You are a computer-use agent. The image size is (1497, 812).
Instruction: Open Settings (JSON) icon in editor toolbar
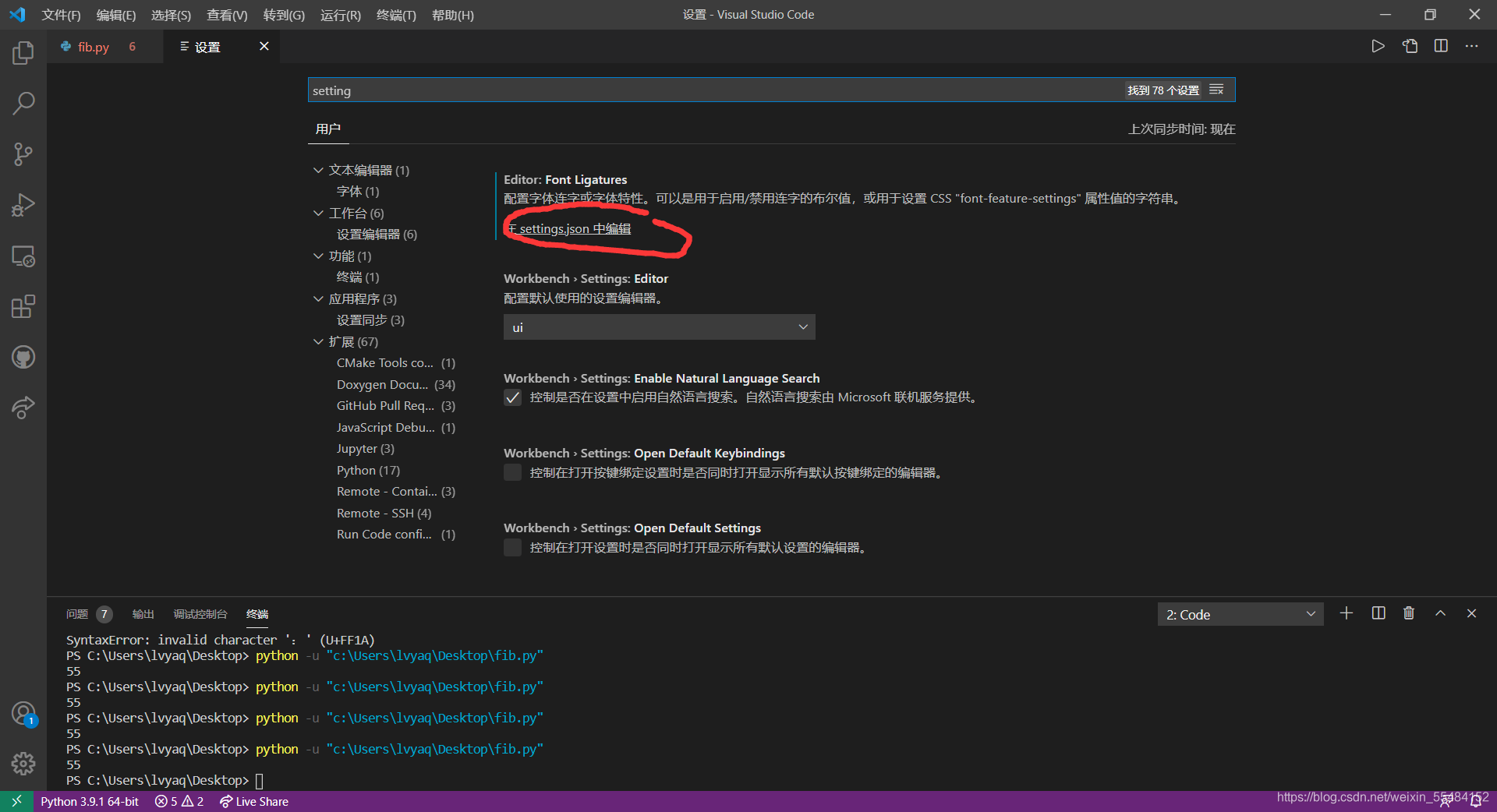pos(1410,46)
